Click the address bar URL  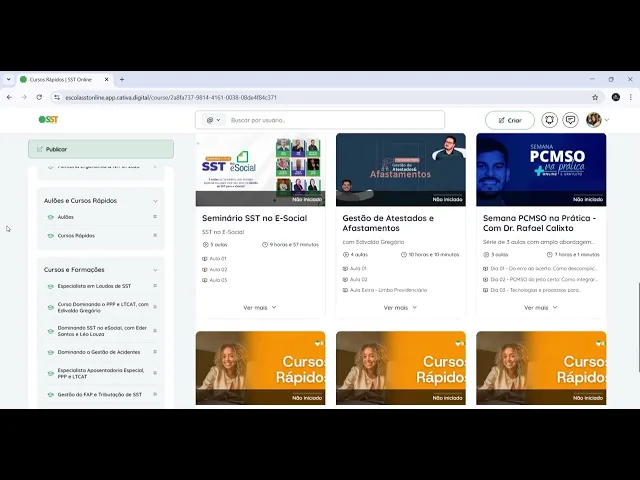click(x=171, y=98)
